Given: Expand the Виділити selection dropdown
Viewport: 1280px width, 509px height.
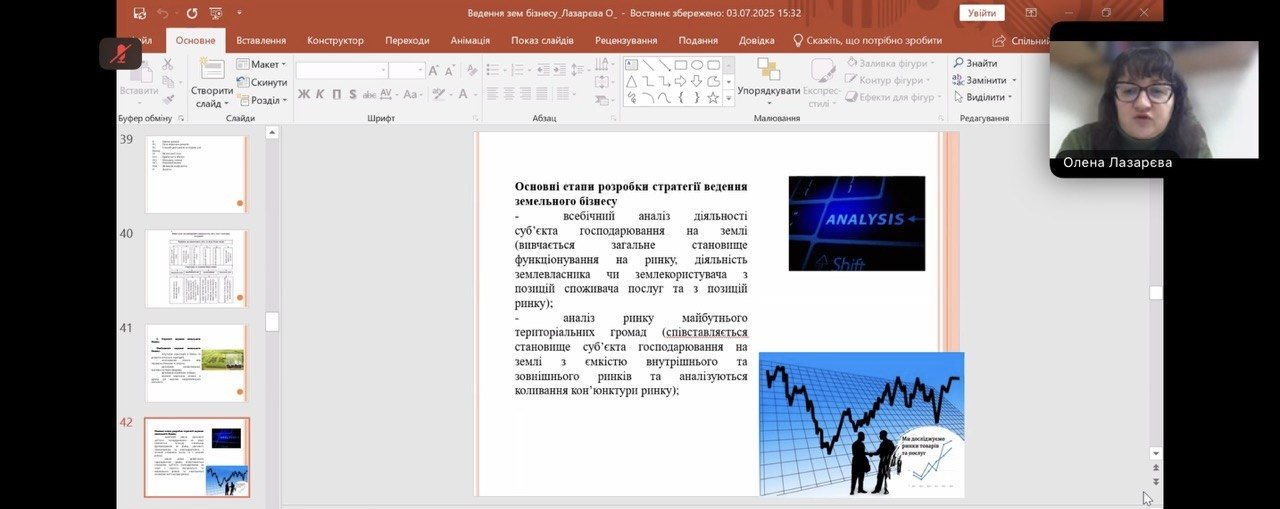Looking at the screenshot, I should pyautogui.click(x=984, y=97).
